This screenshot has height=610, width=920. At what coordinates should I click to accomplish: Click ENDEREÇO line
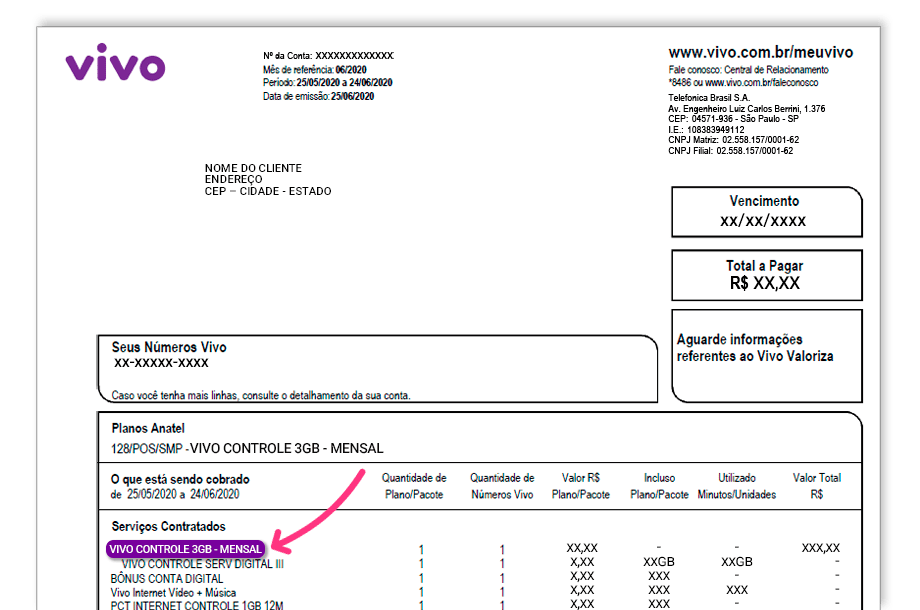(234, 179)
